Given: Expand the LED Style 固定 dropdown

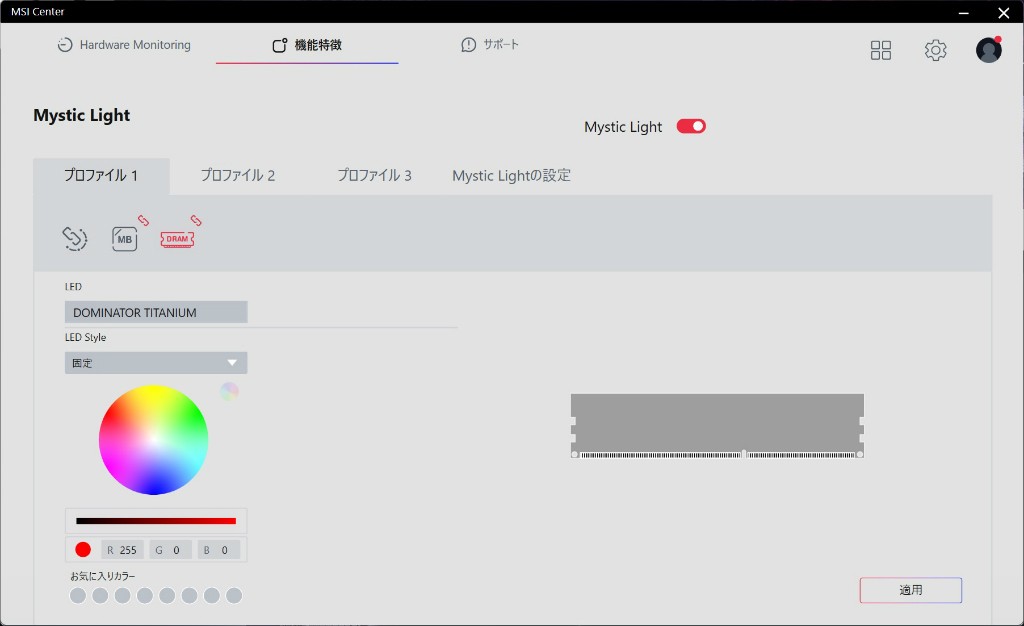Looking at the screenshot, I should coord(156,363).
